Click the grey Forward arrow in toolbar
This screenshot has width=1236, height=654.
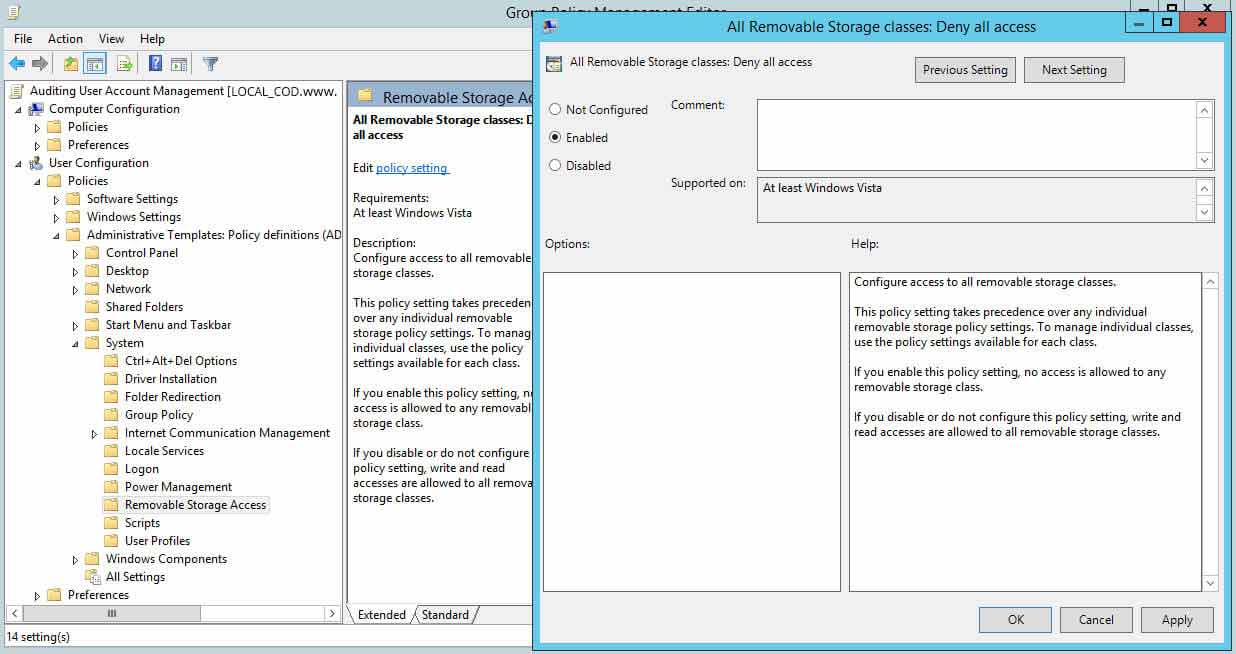(x=40, y=64)
